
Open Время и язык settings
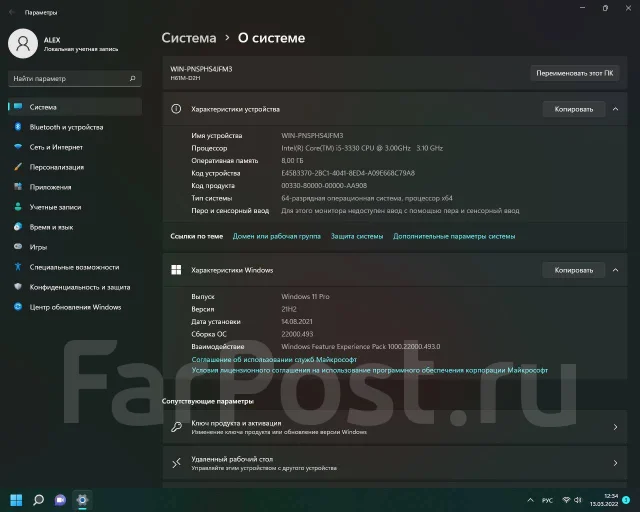pyautogui.click(x=75, y=227)
